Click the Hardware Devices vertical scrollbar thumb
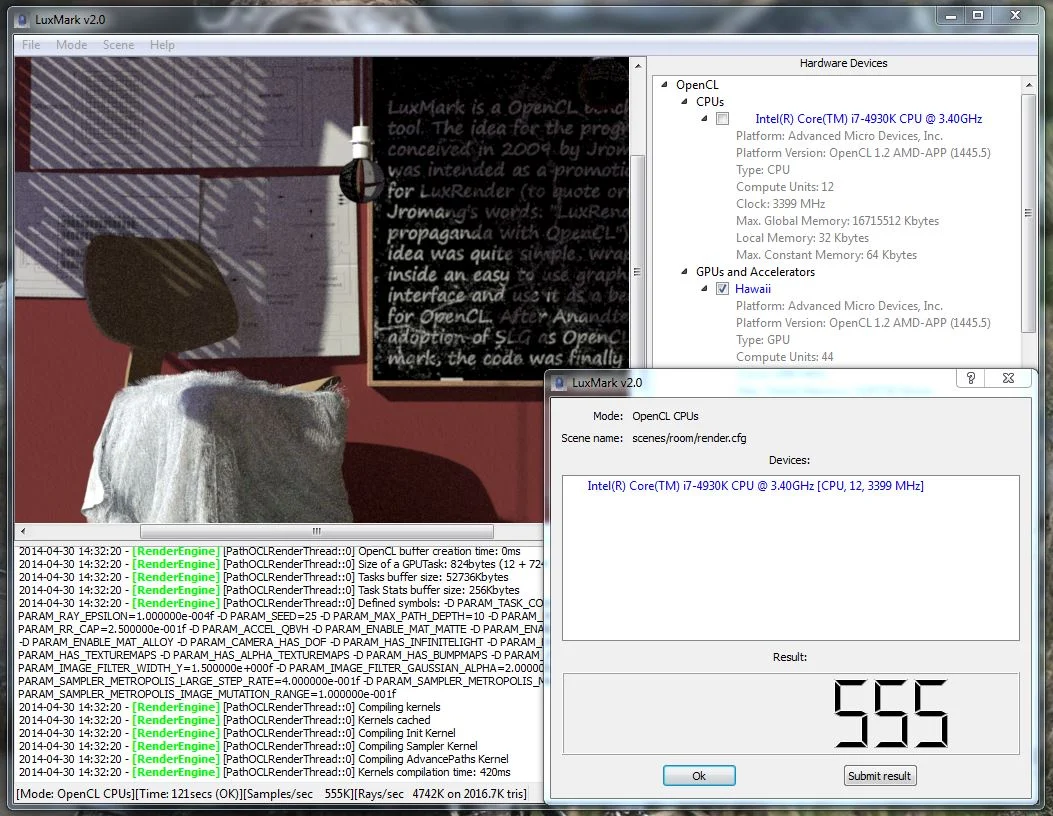Viewport: 1053px width, 816px height. click(1028, 213)
